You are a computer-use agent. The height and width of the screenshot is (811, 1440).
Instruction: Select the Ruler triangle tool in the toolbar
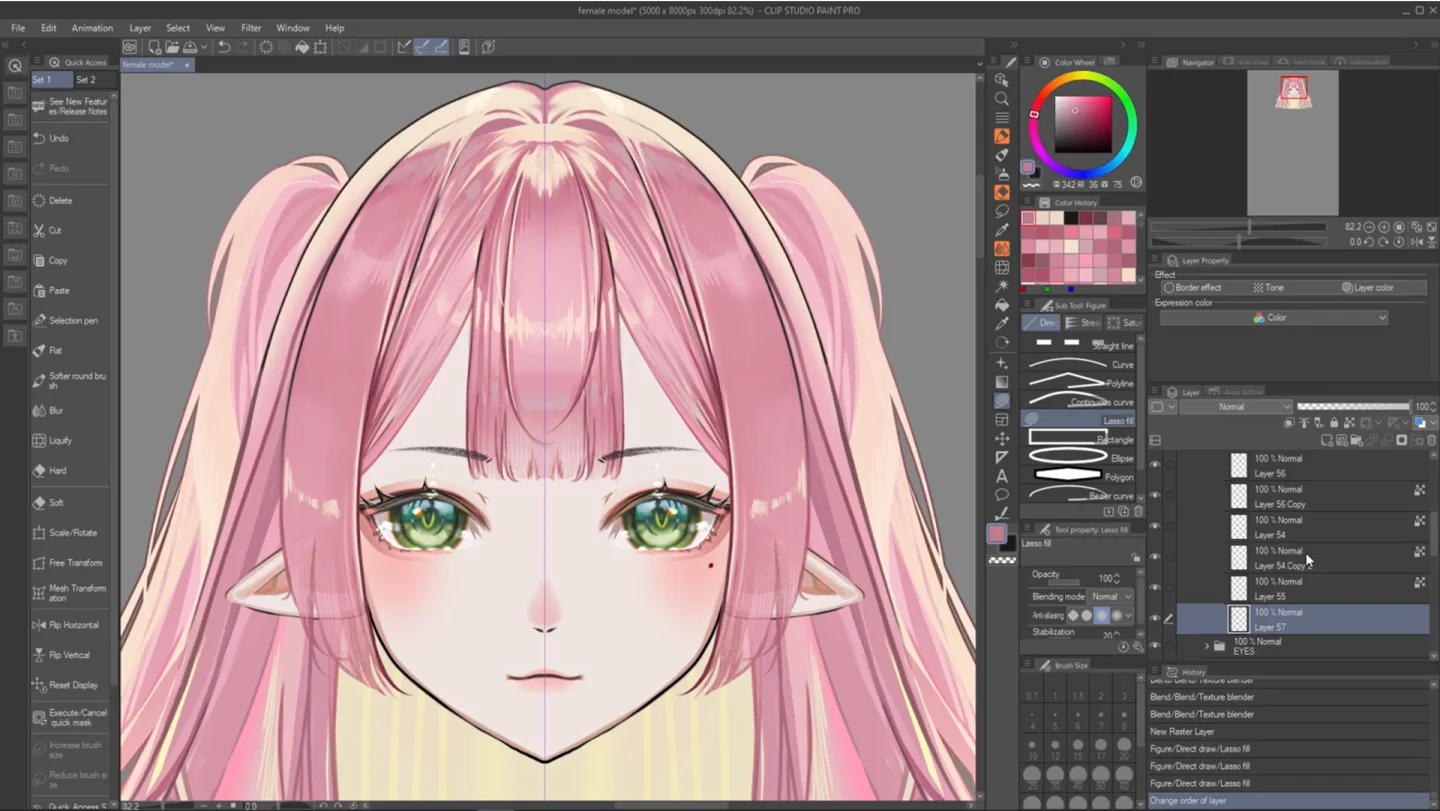pos(1002,457)
